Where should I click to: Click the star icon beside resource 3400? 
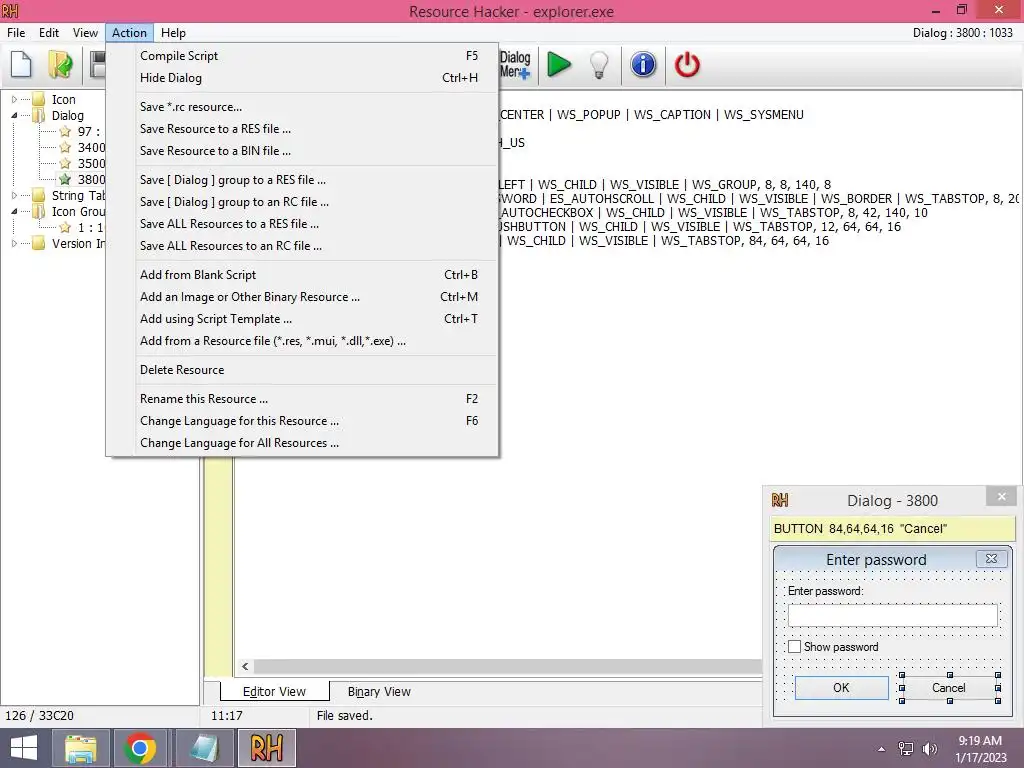[65, 148]
